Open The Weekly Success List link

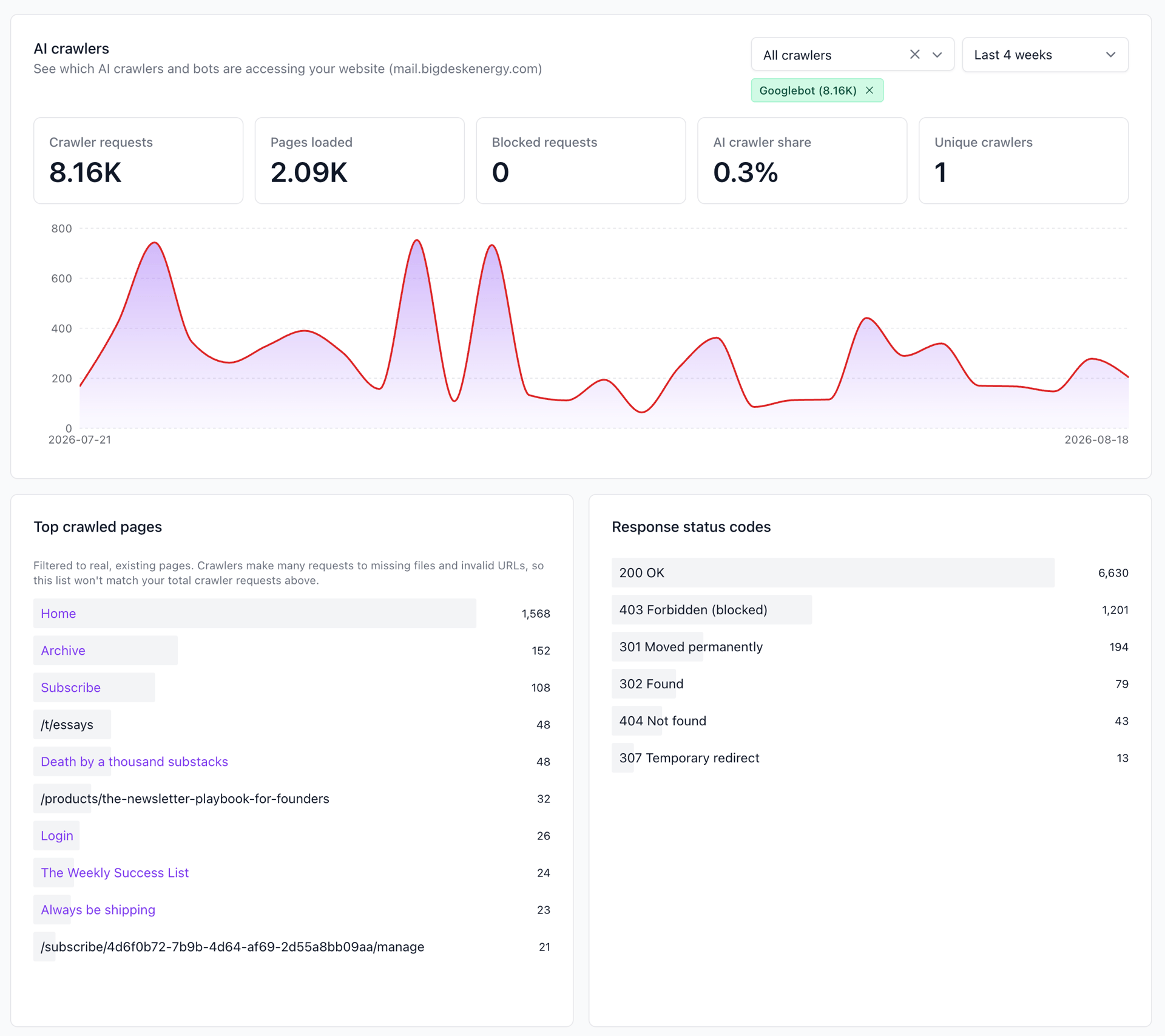point(115,873)
